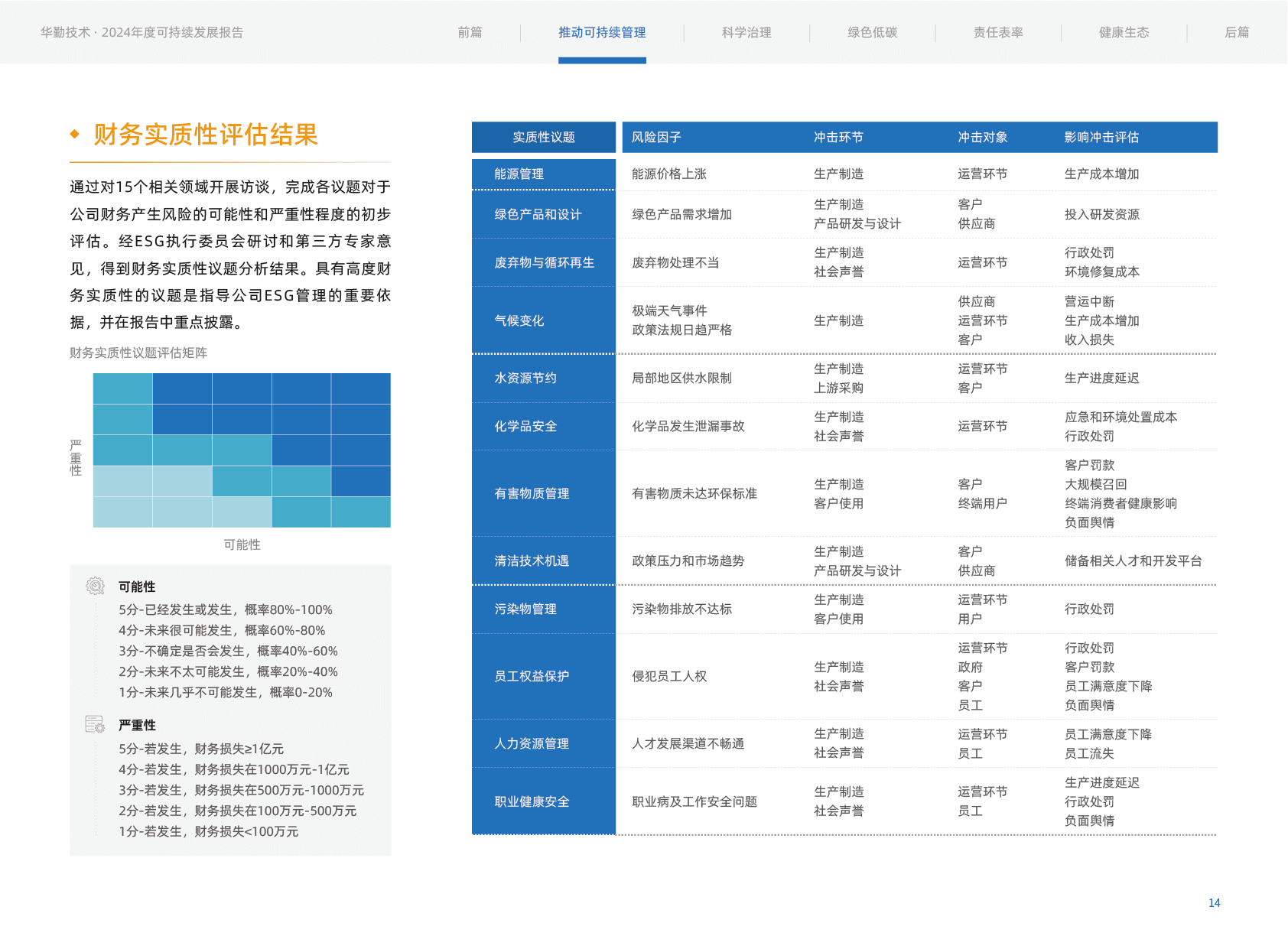Screen dimensions: 1288x949
Task: Open the 责任表率 section tab
Action: (x=998, y=32)
